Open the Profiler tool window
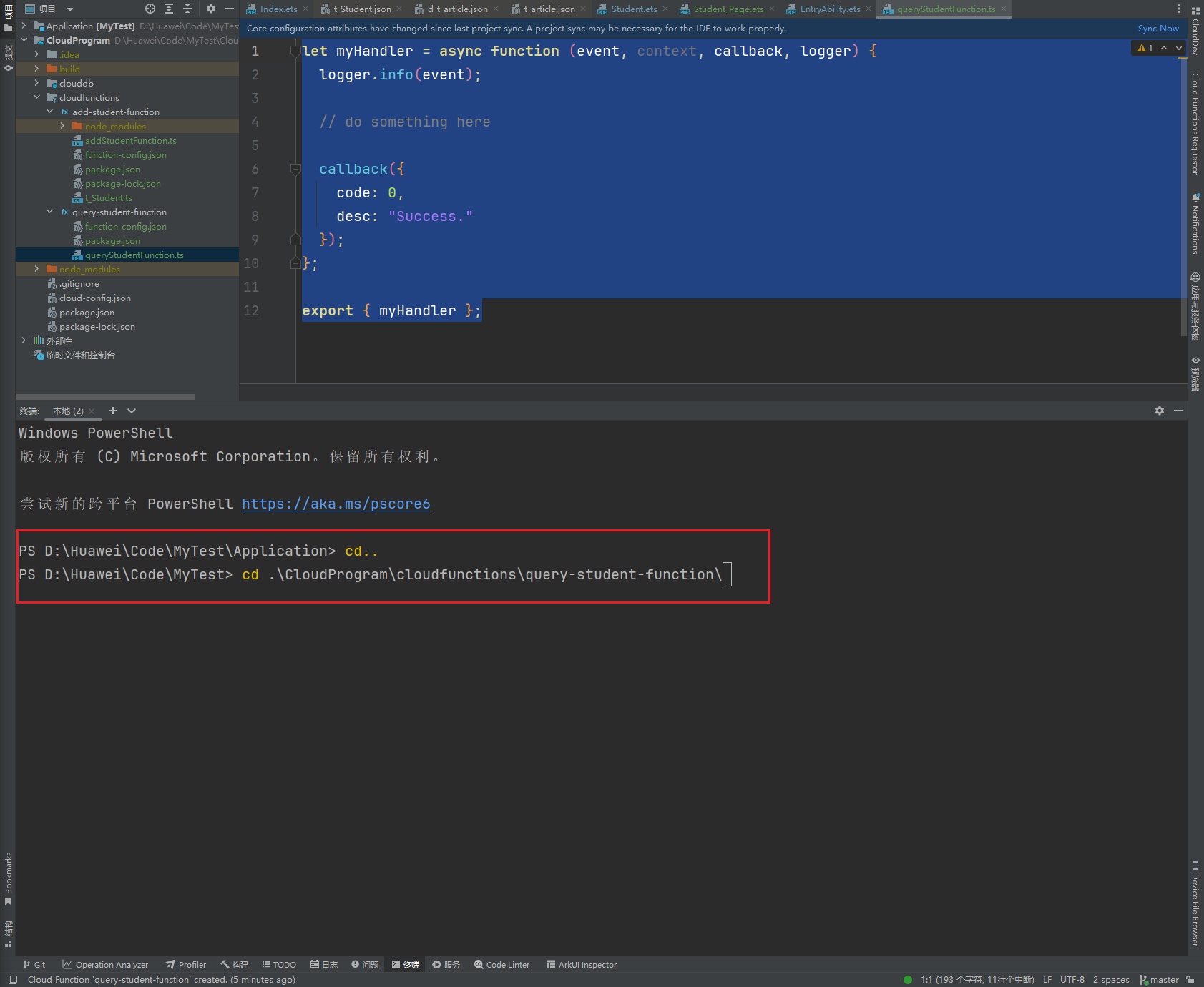1204x987 pixels. (x=186, y=964)
